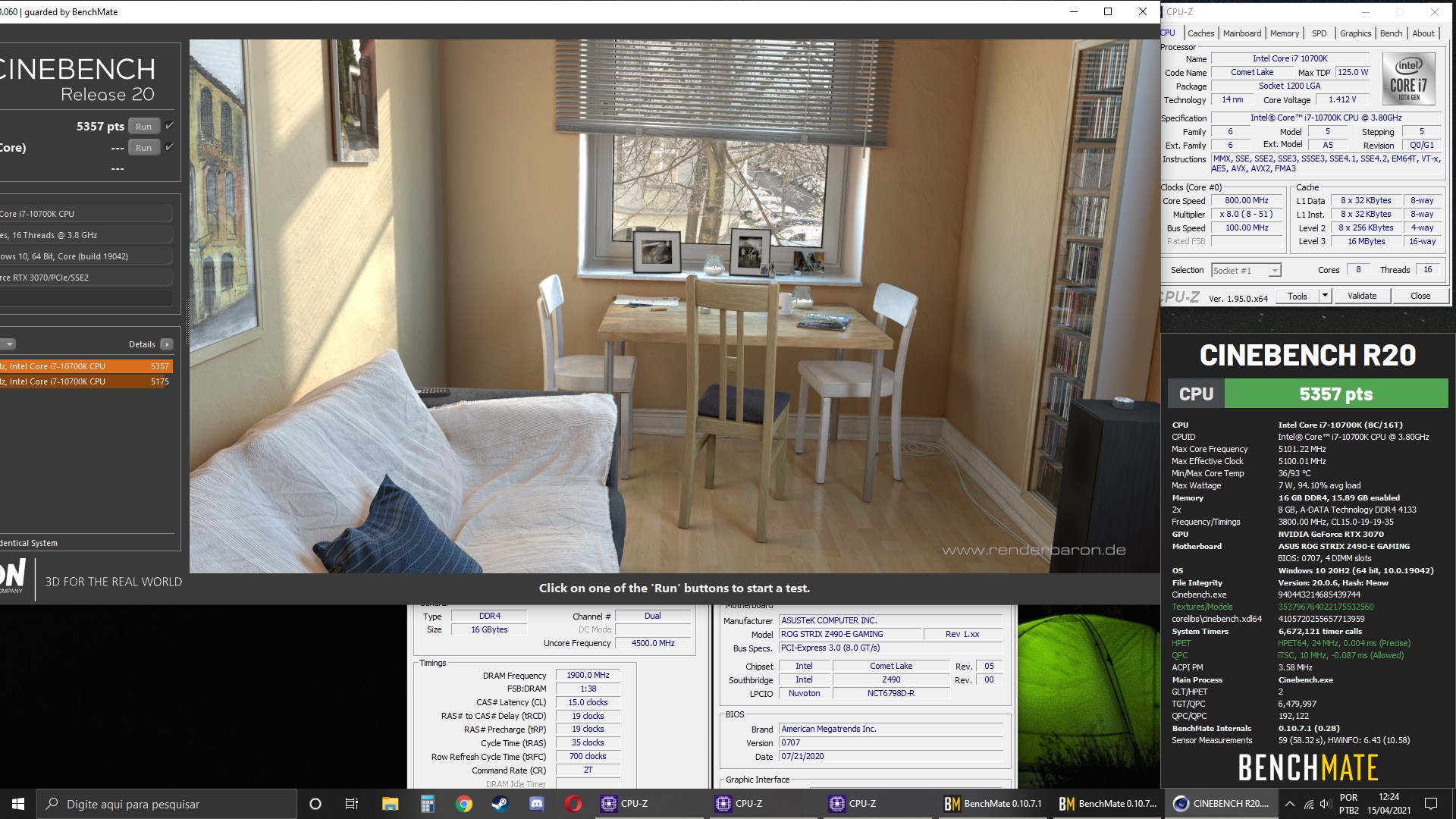
Task: Open the clock showing 12:24
Action: pos(1389,804)
